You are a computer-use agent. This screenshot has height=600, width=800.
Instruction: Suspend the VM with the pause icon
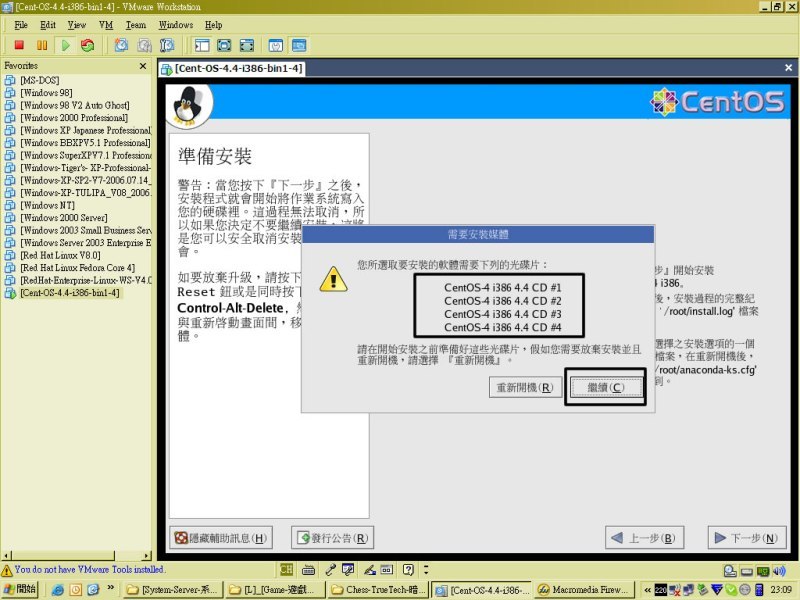tap(42, 45)
